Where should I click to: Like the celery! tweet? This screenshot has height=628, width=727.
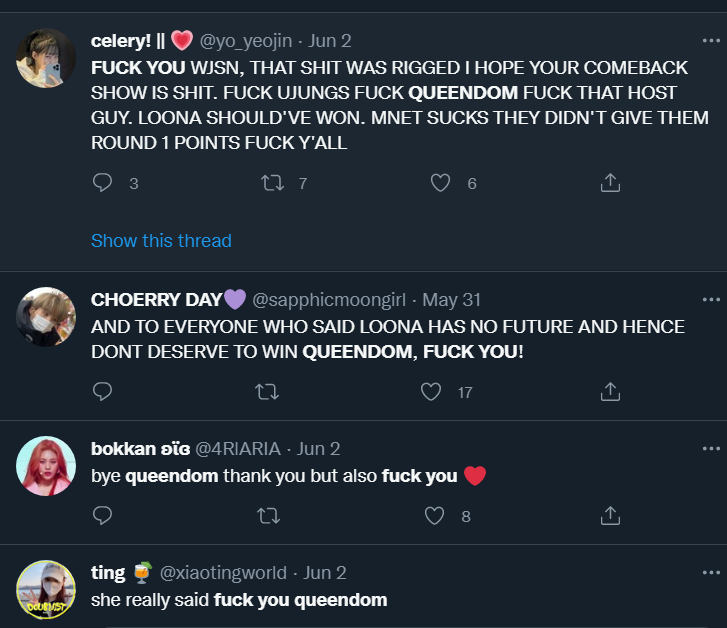[x=440, y=183]
